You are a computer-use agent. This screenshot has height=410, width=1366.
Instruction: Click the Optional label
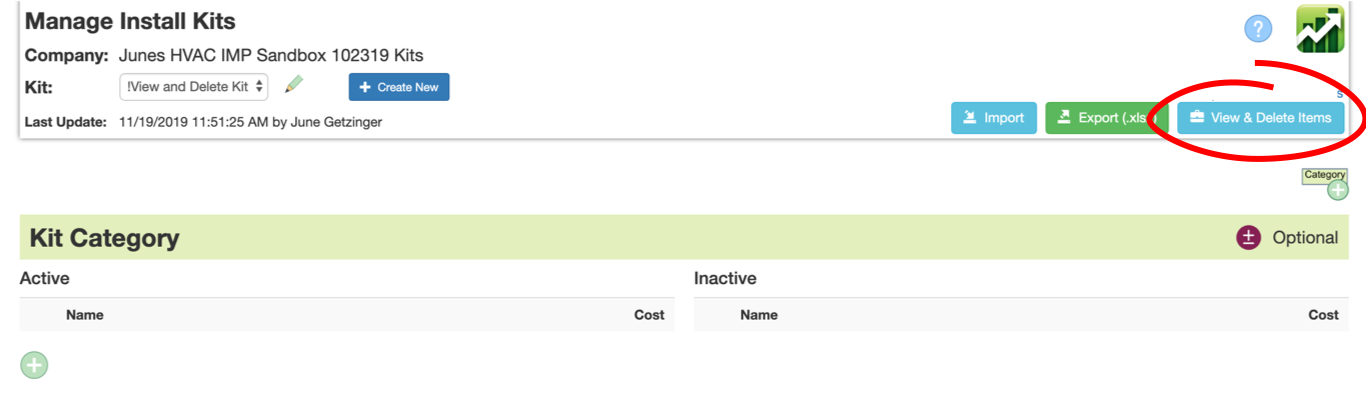[1305, 238]
